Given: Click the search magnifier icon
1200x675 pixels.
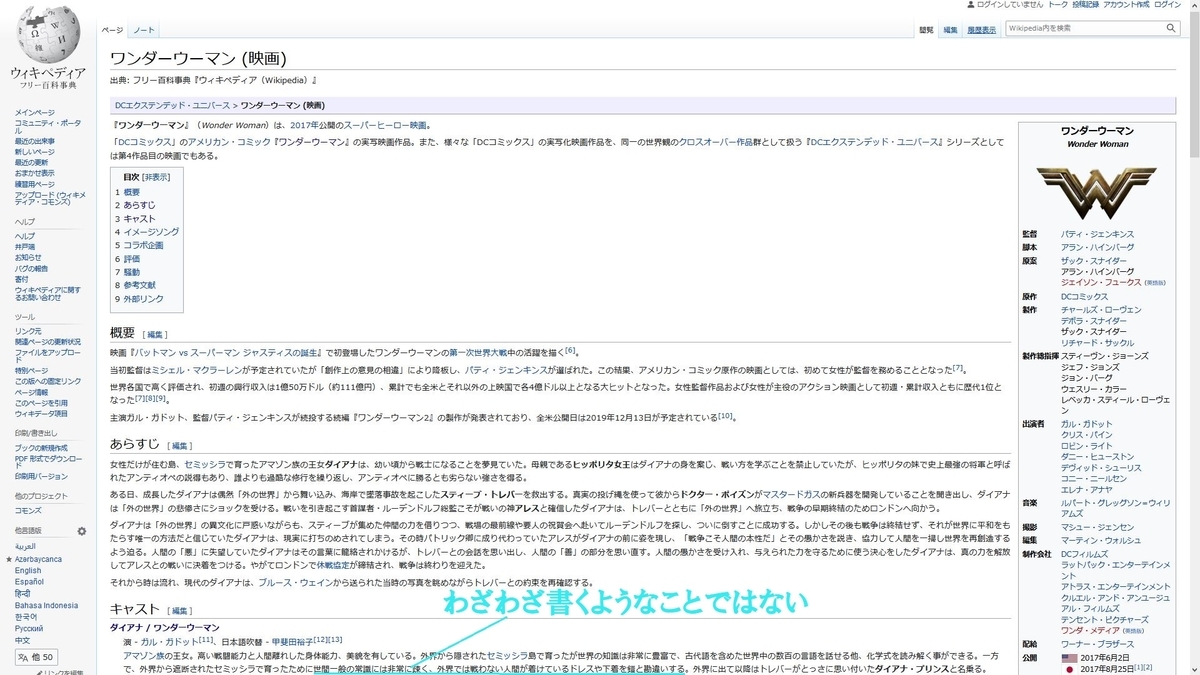Looking at the screenshot, I should 1172,28.
